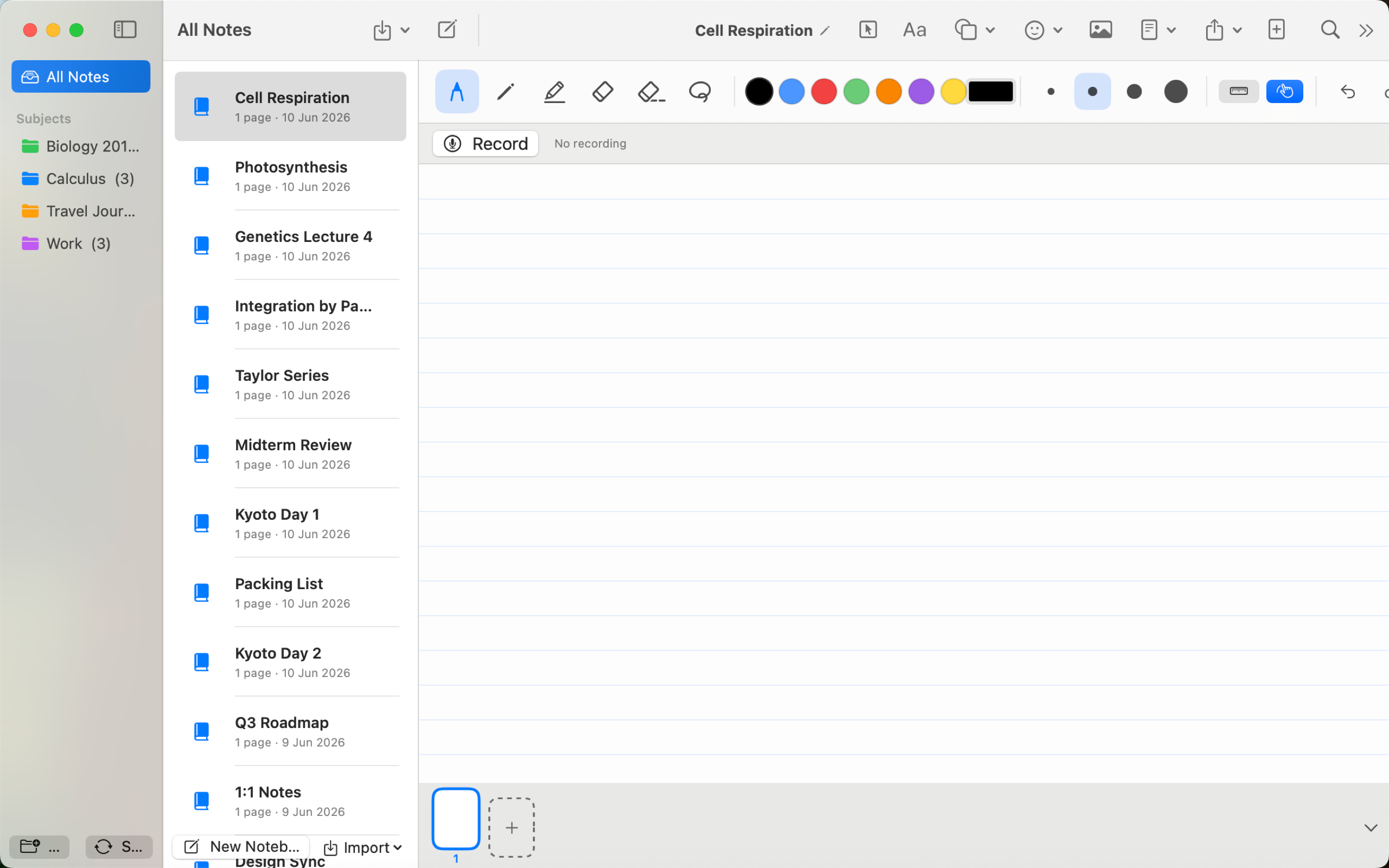1389x868 pixels.
Task: Toggle draw with finger mode
Action: 1284,91
